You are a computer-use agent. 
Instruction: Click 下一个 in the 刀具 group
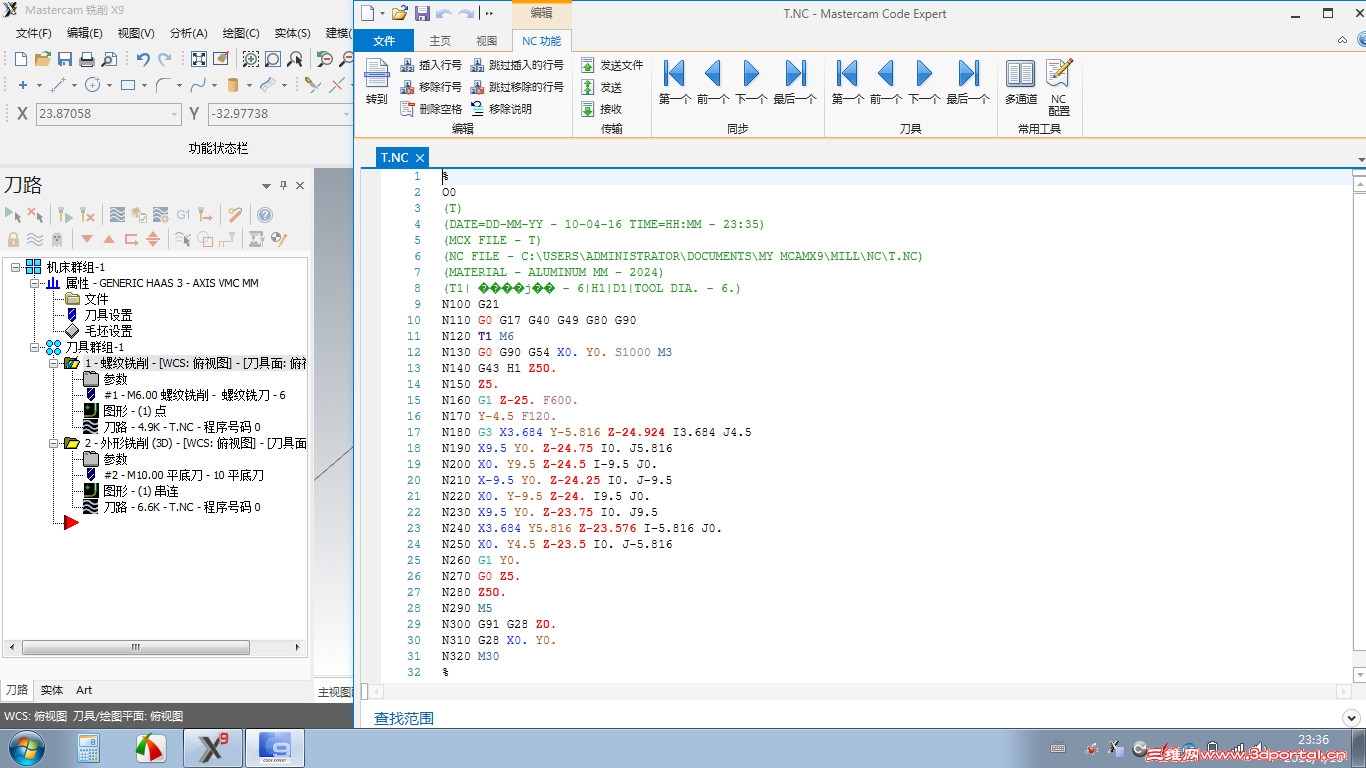tap(924, 81)
